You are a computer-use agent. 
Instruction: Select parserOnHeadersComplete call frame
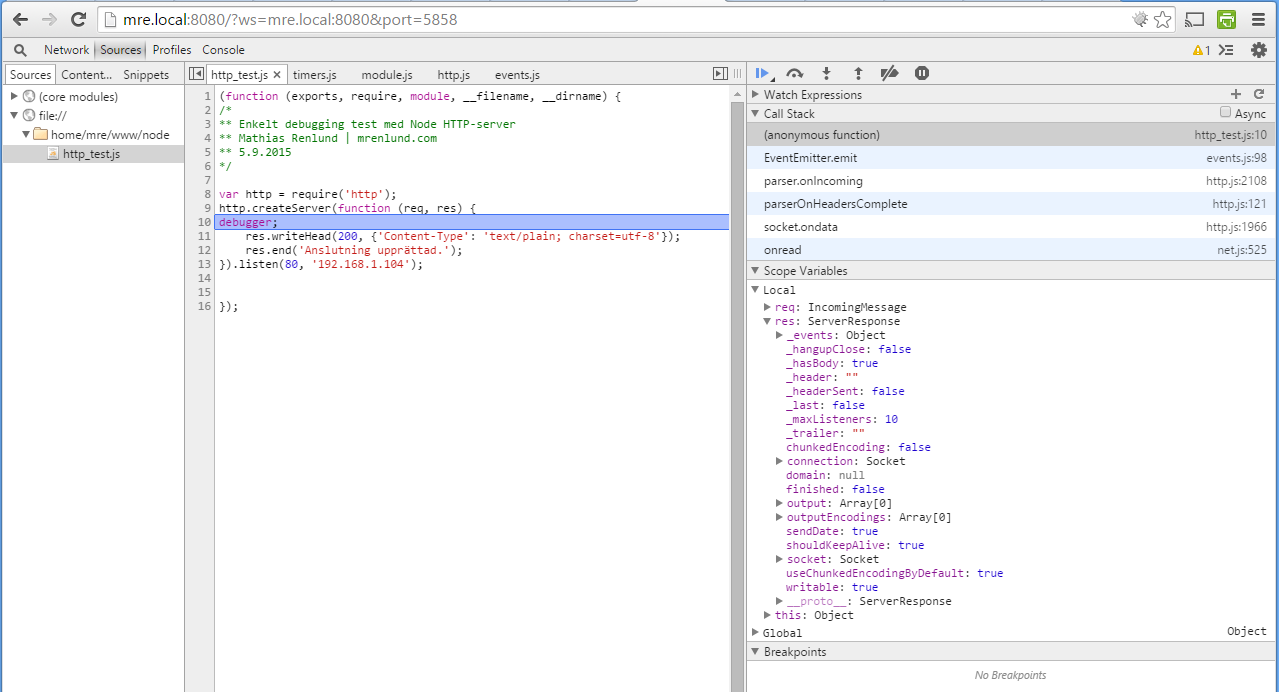(x=1012, y=204)
